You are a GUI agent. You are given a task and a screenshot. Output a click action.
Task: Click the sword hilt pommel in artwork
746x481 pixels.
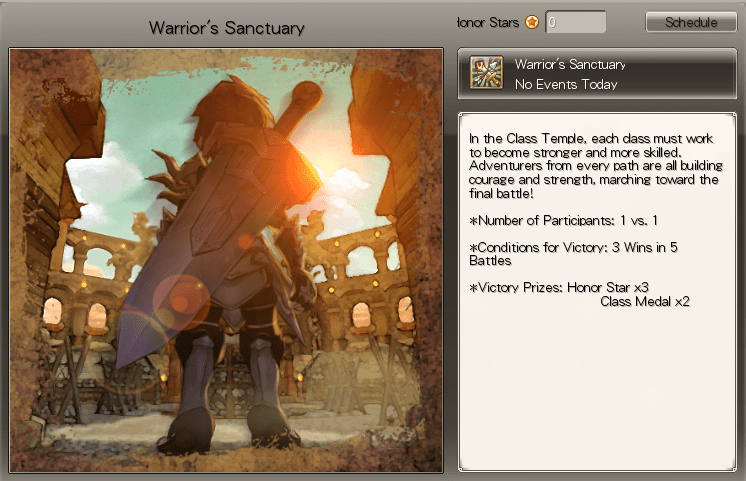[307, 96]
